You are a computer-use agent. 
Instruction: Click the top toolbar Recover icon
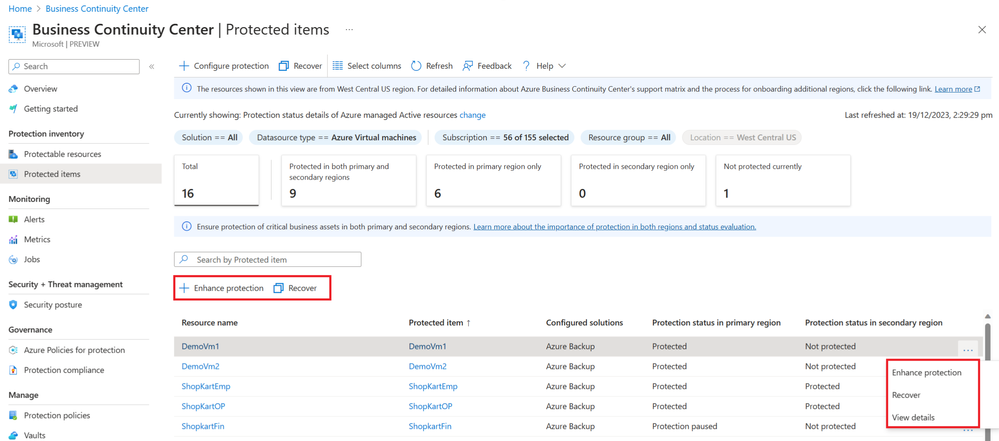284,66
